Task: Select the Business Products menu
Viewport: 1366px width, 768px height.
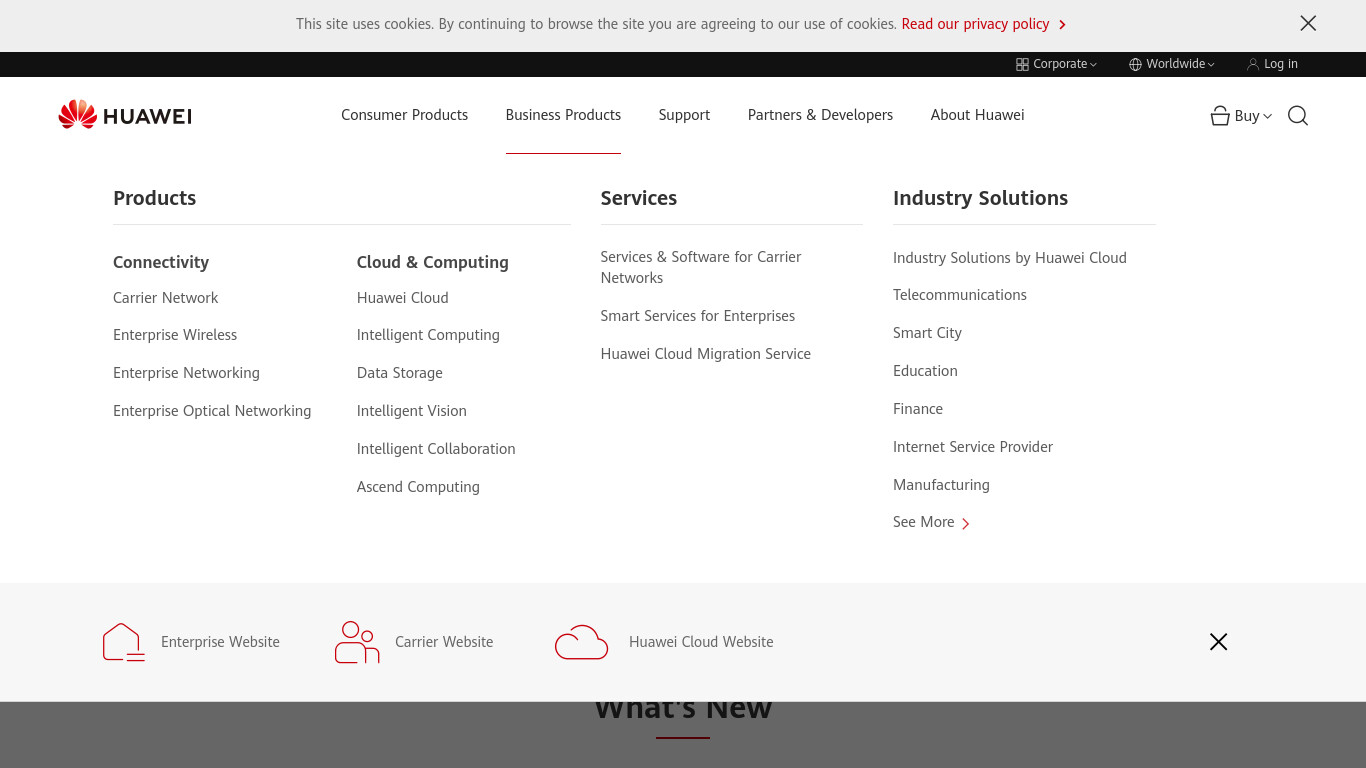Action: click(x=563, y=115)
